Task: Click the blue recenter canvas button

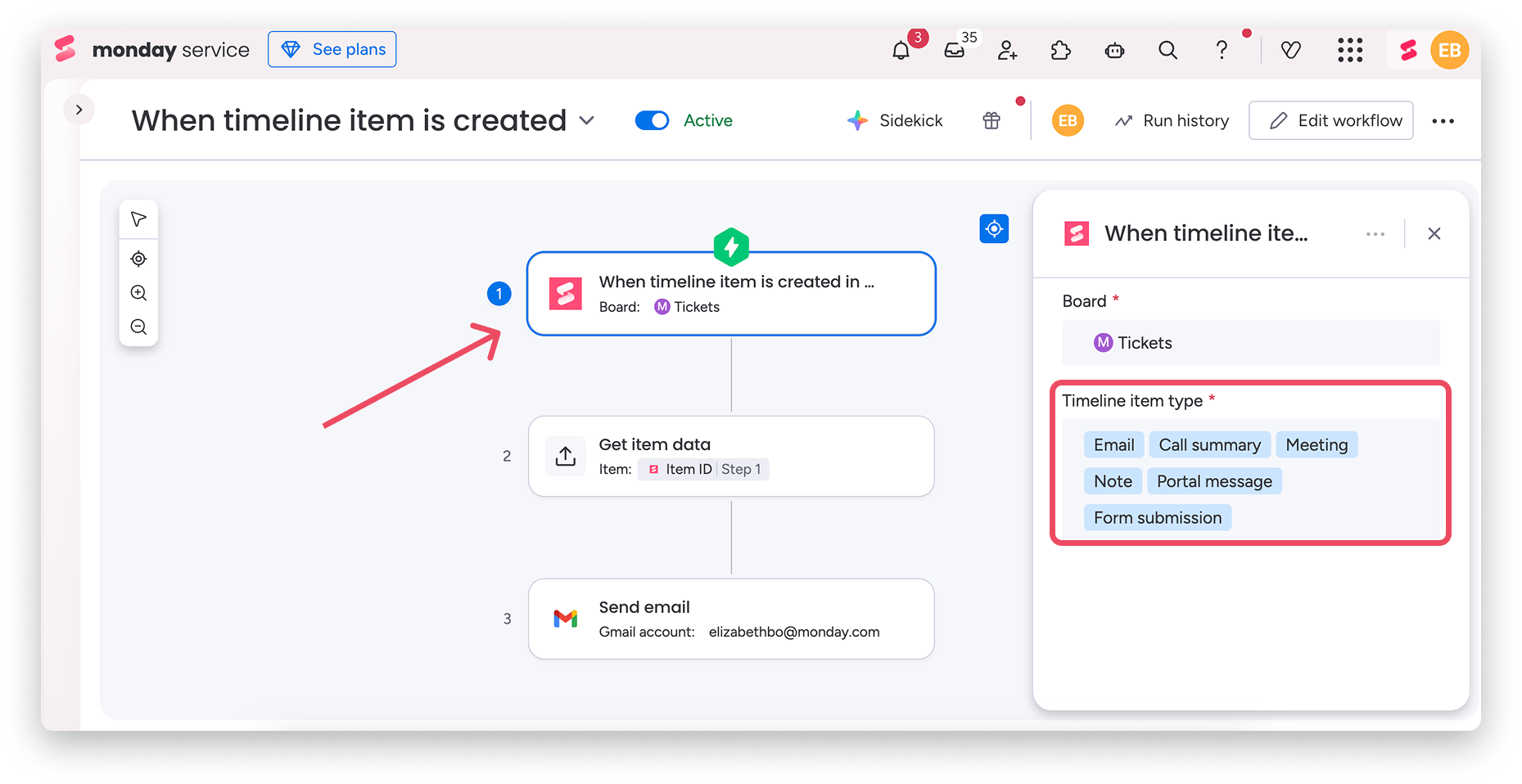Action: click(x=994, y=228)
